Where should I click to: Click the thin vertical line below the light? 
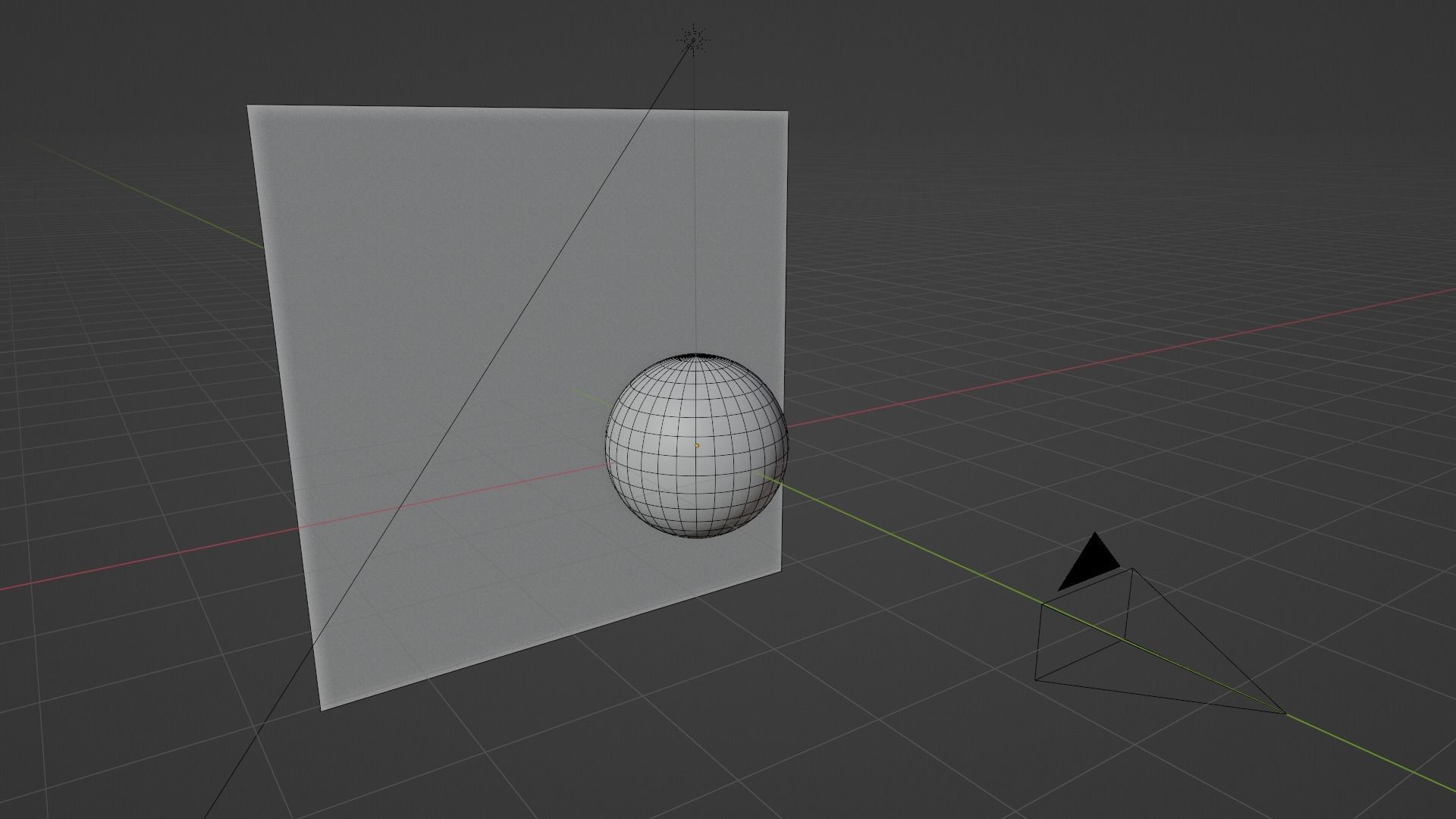tap(695, 197)
